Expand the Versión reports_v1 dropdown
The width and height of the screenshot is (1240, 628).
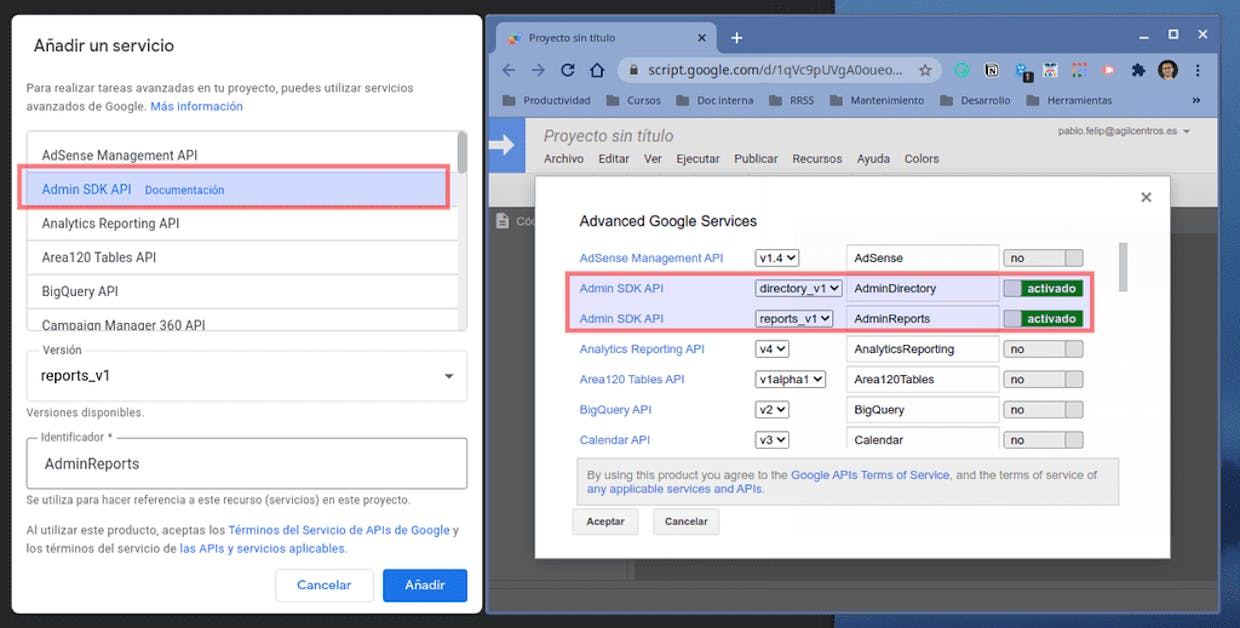pyautogui.click(x=247, y=376)
